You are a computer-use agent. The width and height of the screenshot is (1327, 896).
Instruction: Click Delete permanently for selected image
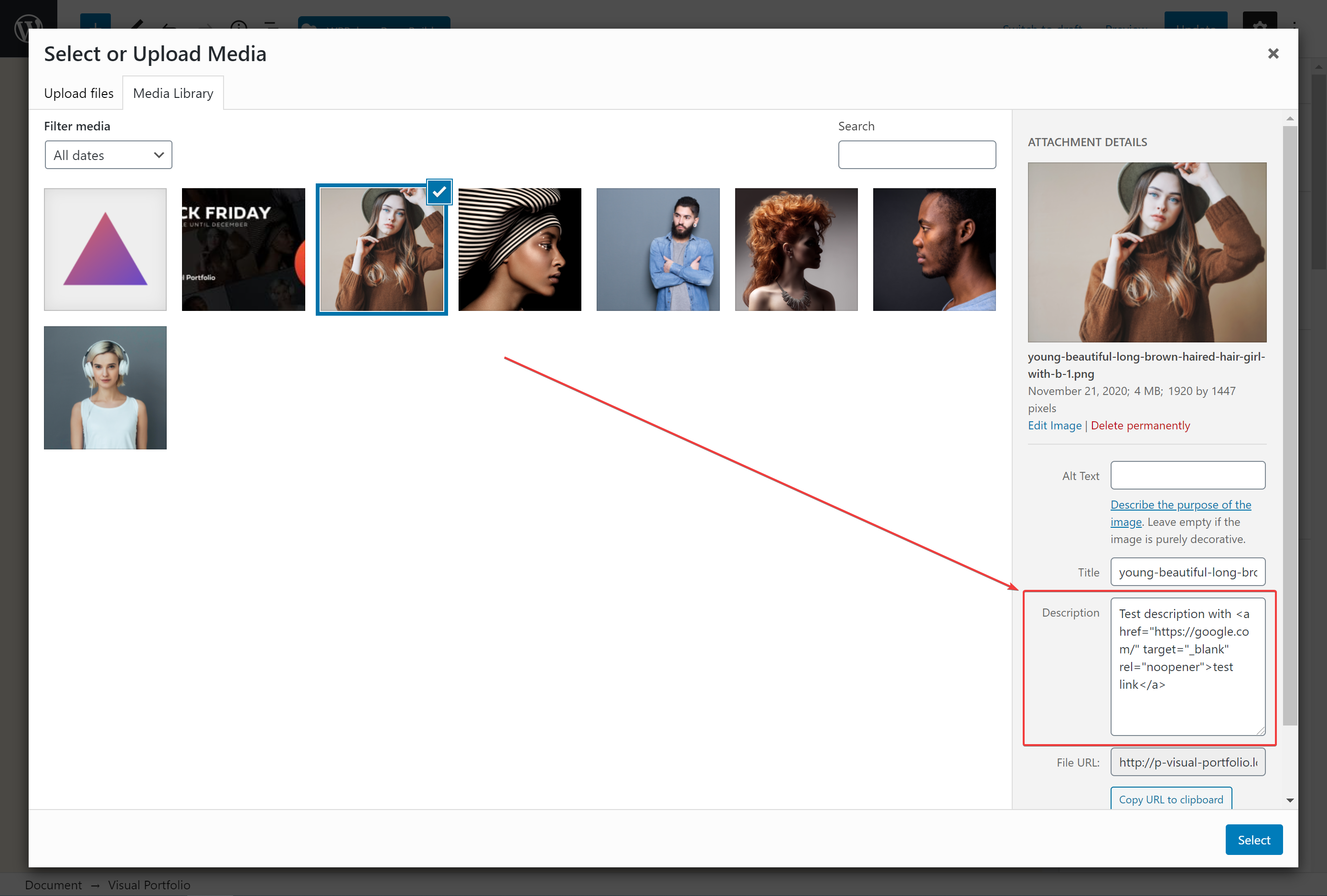(x=1140, y=425)
